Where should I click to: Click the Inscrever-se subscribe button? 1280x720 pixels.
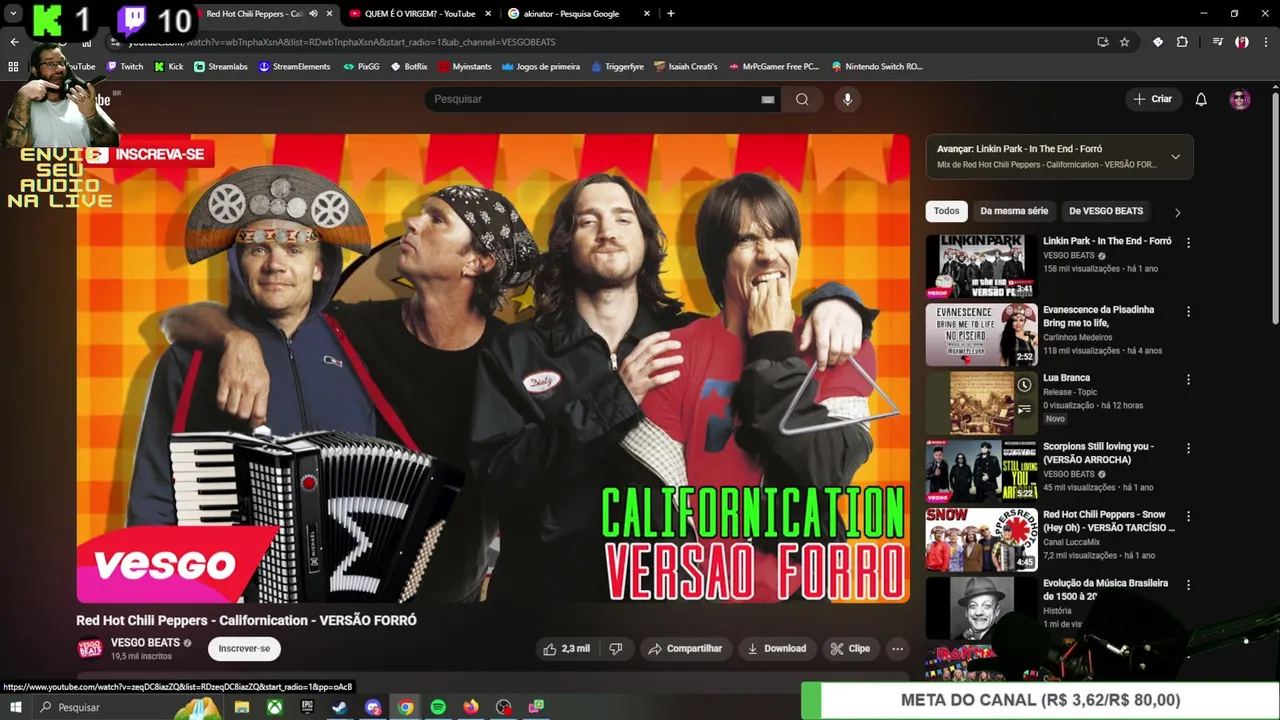point(244,649)
